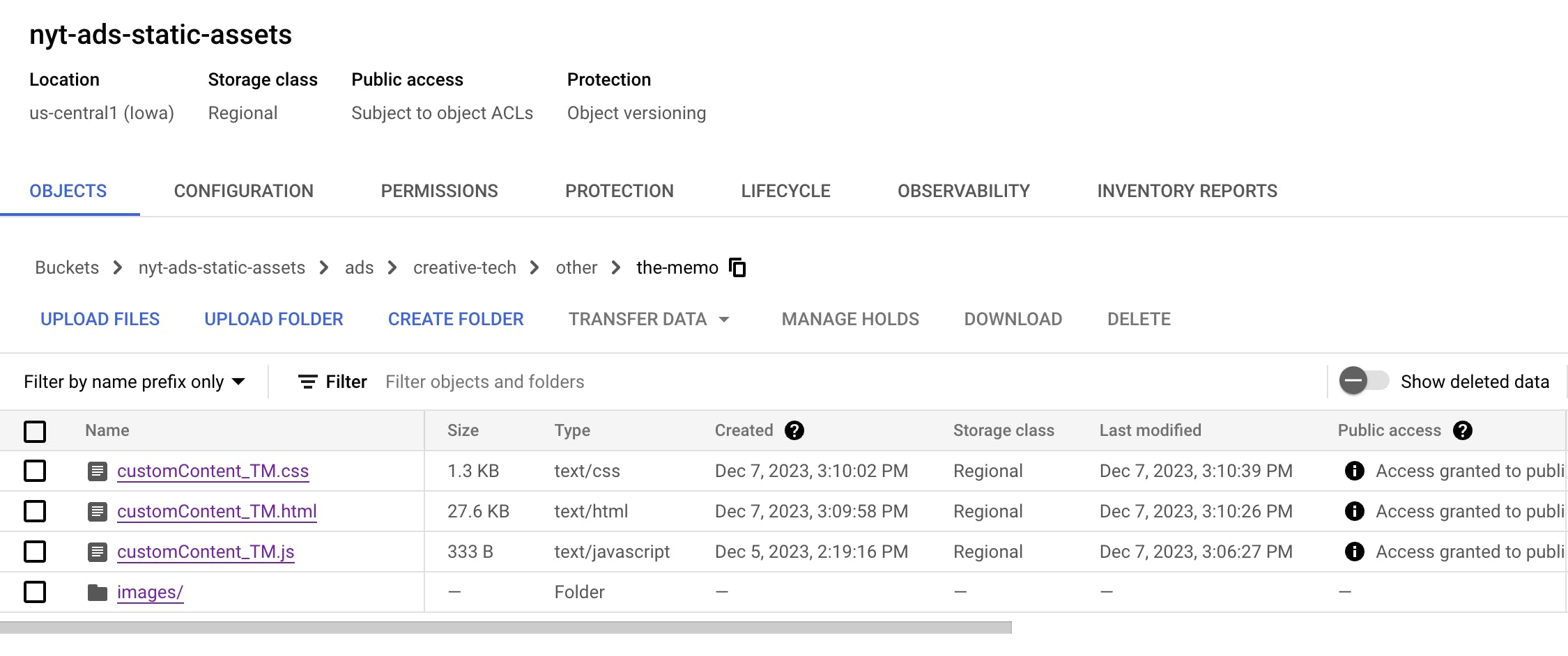Click info icon in customContent_TM.html row

pos(1354,511)
